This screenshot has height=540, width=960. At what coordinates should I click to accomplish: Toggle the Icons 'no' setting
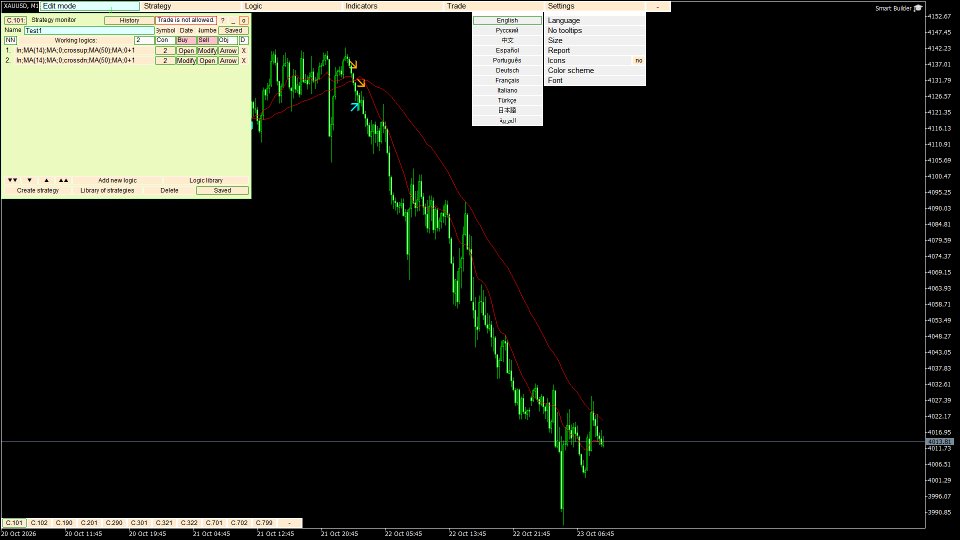coord(639,61)
